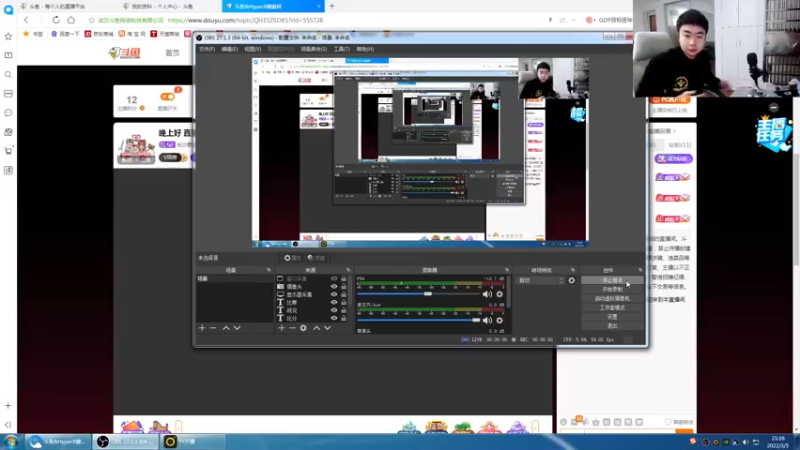Reload the Douyu page

coord(56,20)
